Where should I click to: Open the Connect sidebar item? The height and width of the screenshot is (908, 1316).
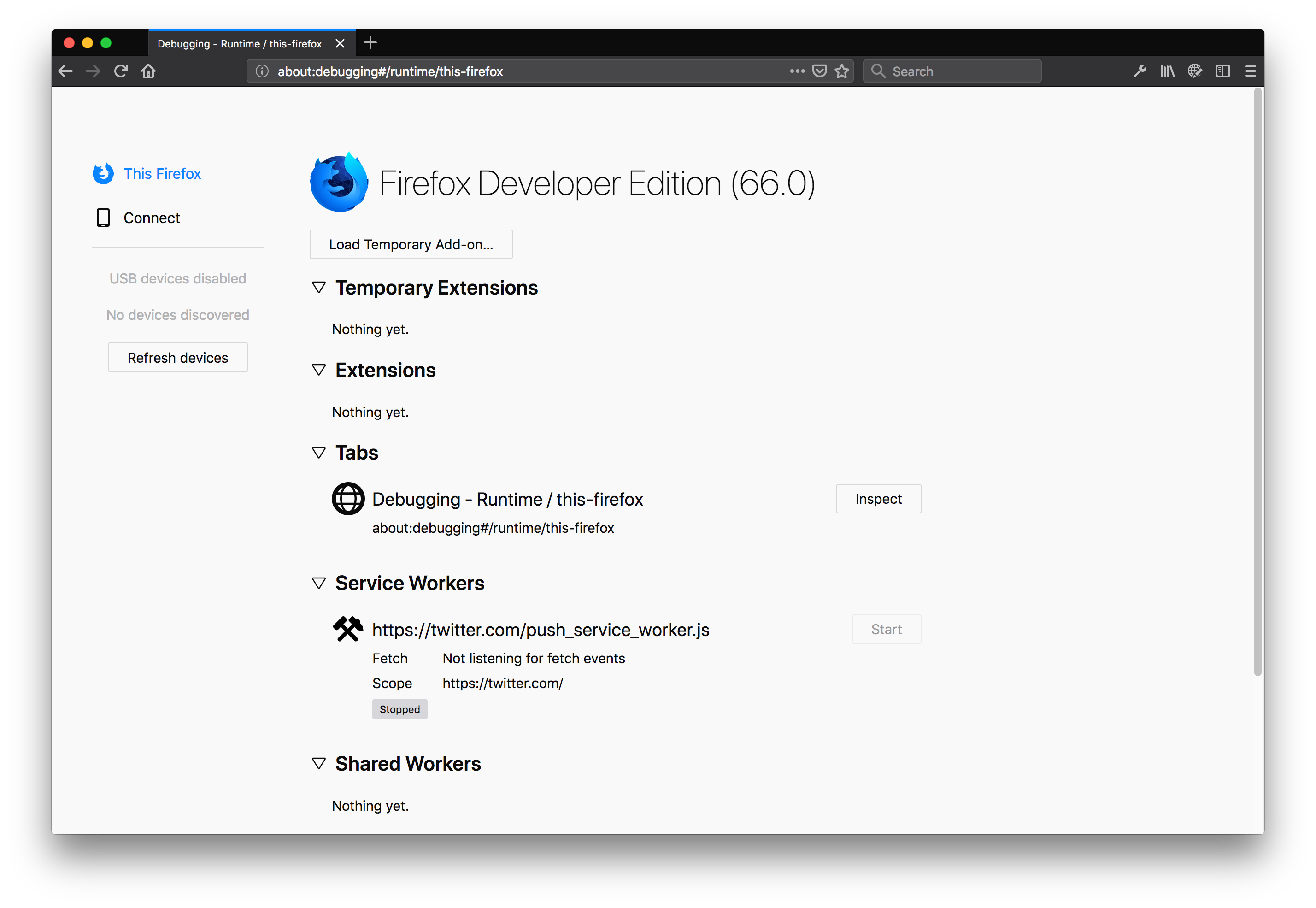tap(151, 218)
